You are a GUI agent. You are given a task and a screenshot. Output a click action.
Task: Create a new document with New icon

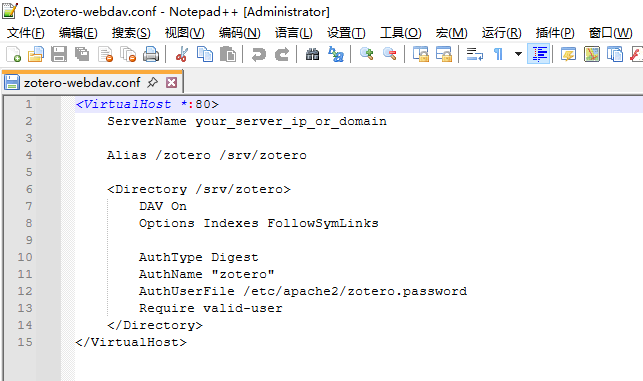[x=14, y=54]
